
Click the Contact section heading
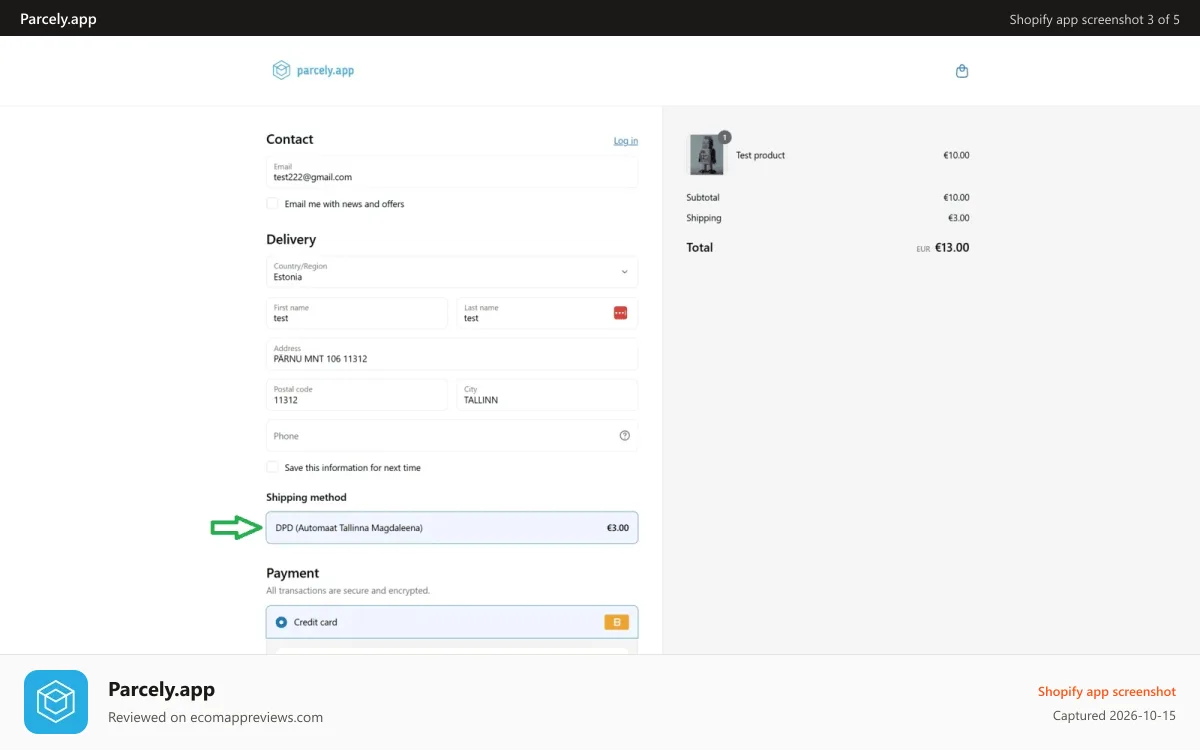tap(290, 139)
